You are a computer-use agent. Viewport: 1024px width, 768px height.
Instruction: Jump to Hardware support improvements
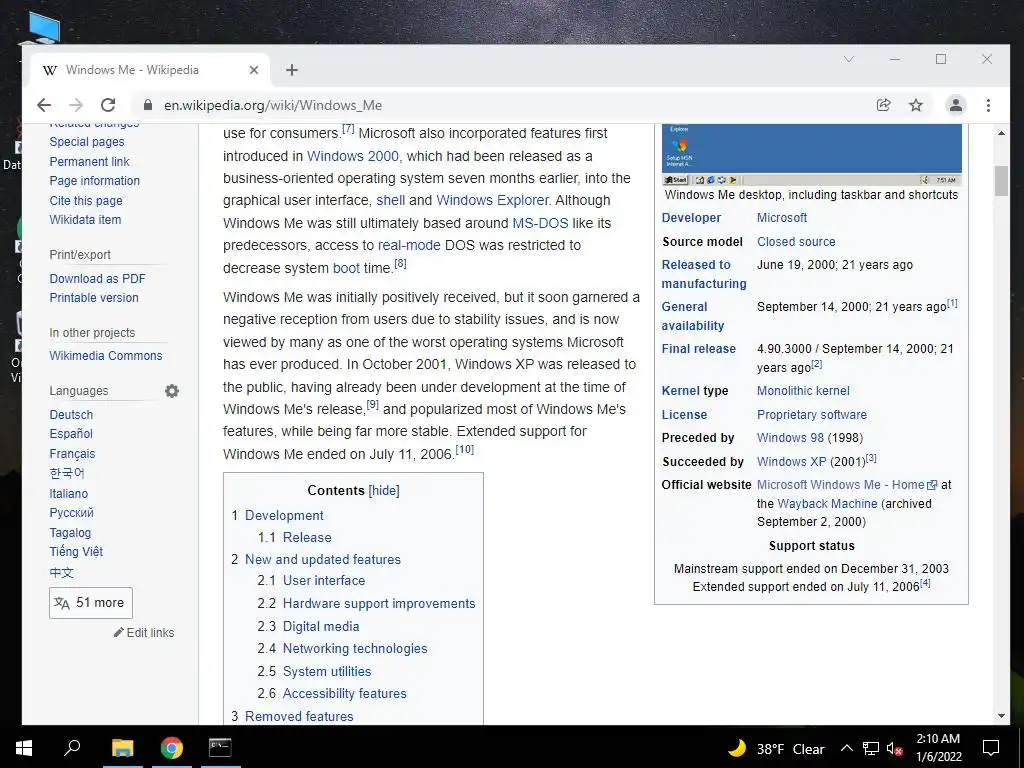point(379,604)
